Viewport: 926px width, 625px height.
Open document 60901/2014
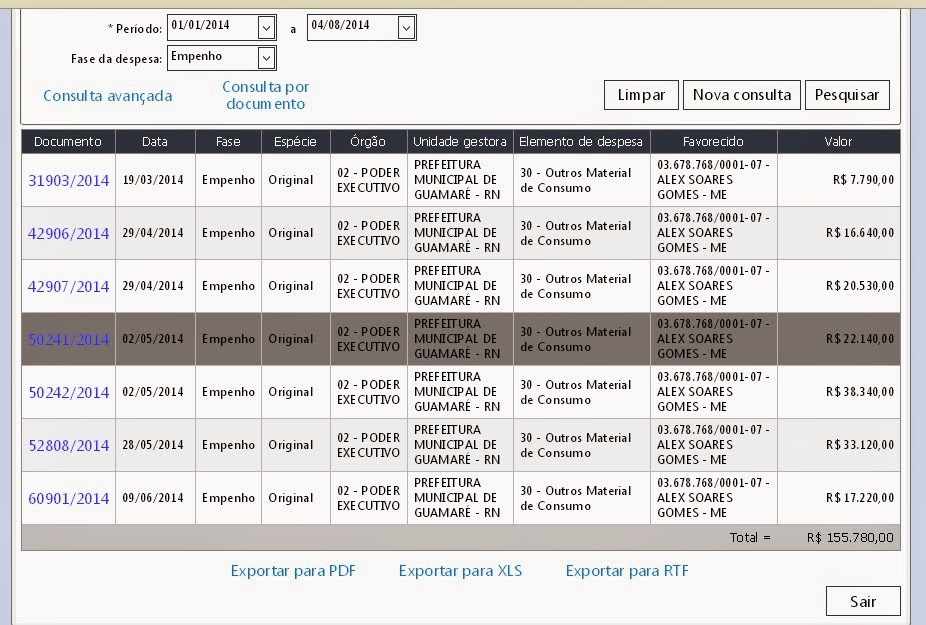pos(69,499)
